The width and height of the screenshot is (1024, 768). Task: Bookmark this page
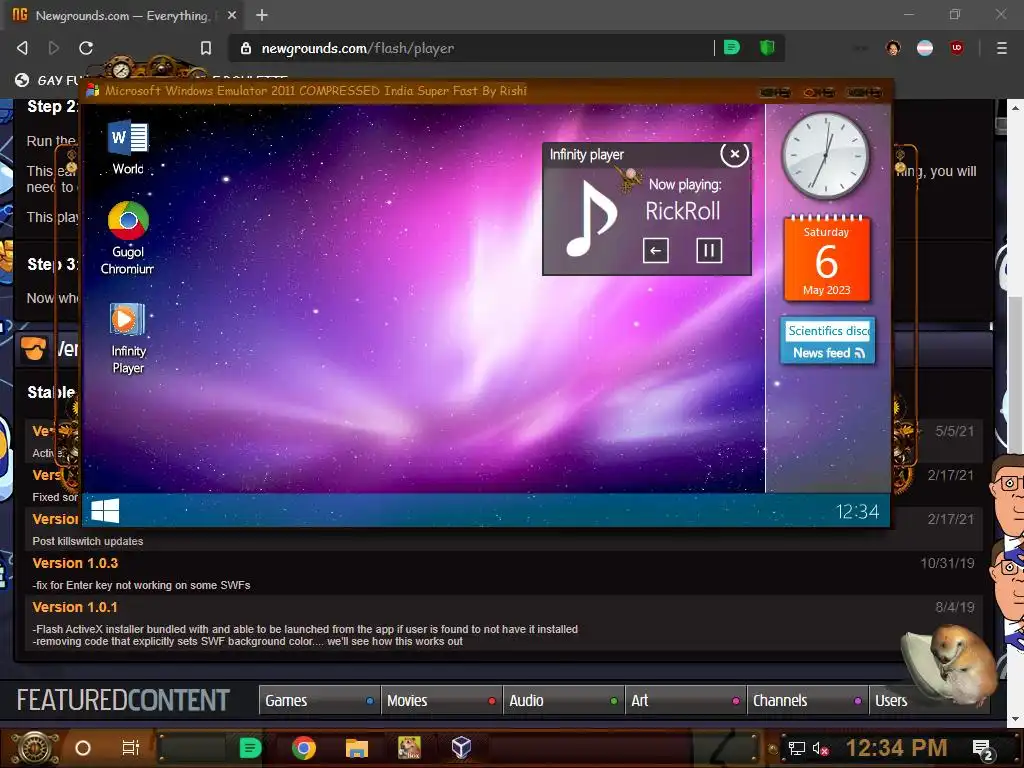point(206,48)
